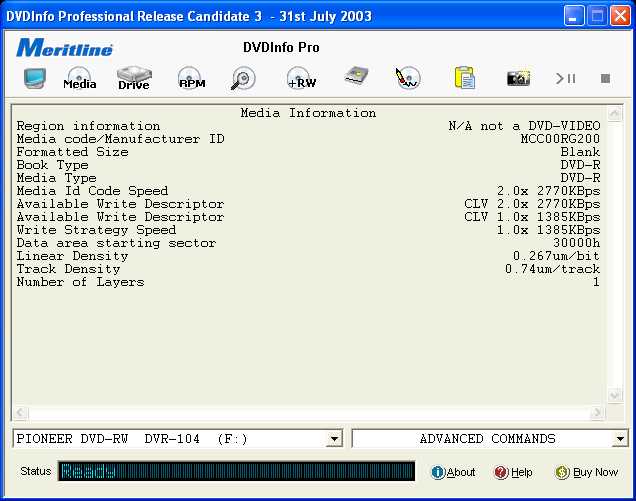
Task: Click the 'Formatted Size' row label
Action: tap(73, 152)
